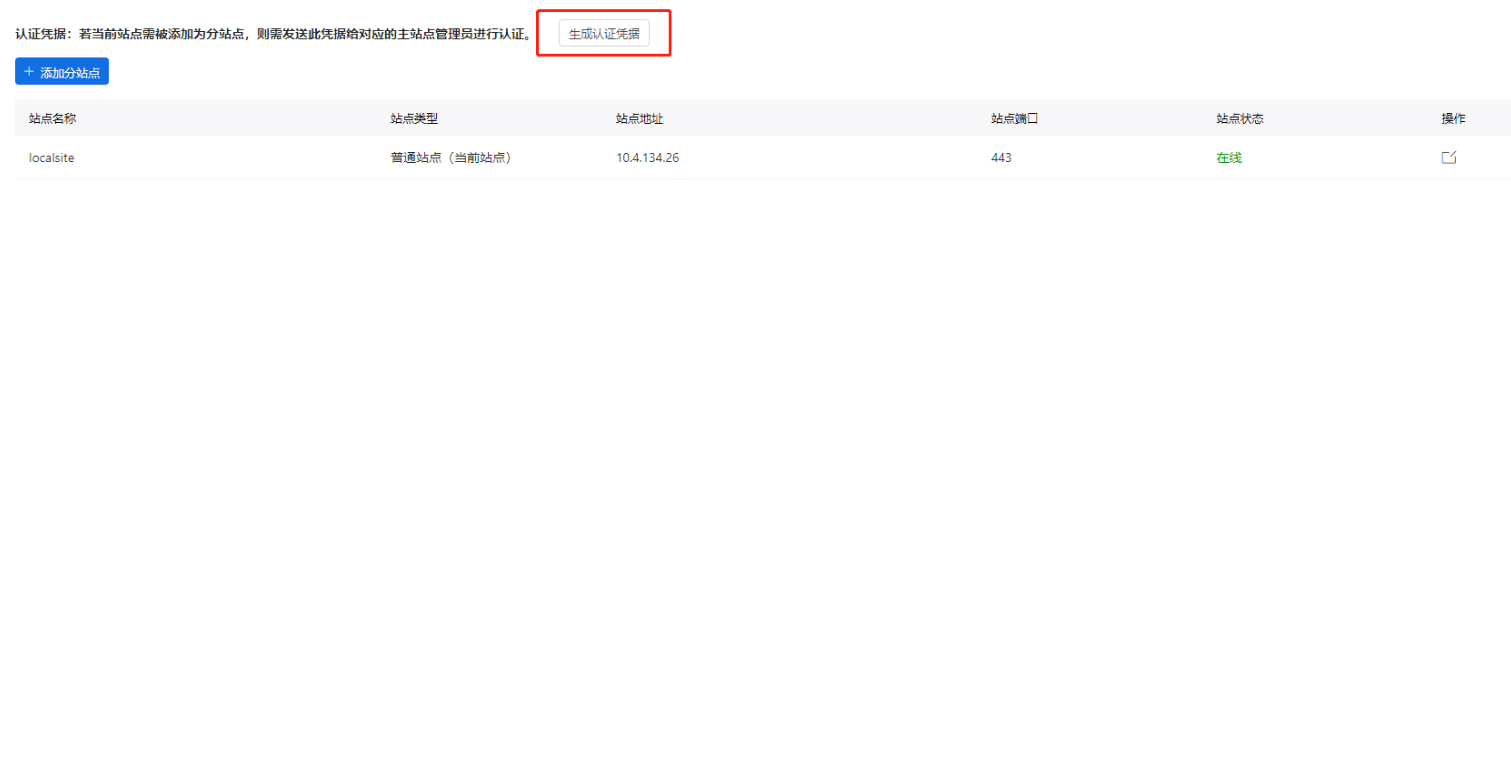This screenshot has height=769, width=1511.
Task: Click the 站点状态 column header
Action: pos(1240,118)
